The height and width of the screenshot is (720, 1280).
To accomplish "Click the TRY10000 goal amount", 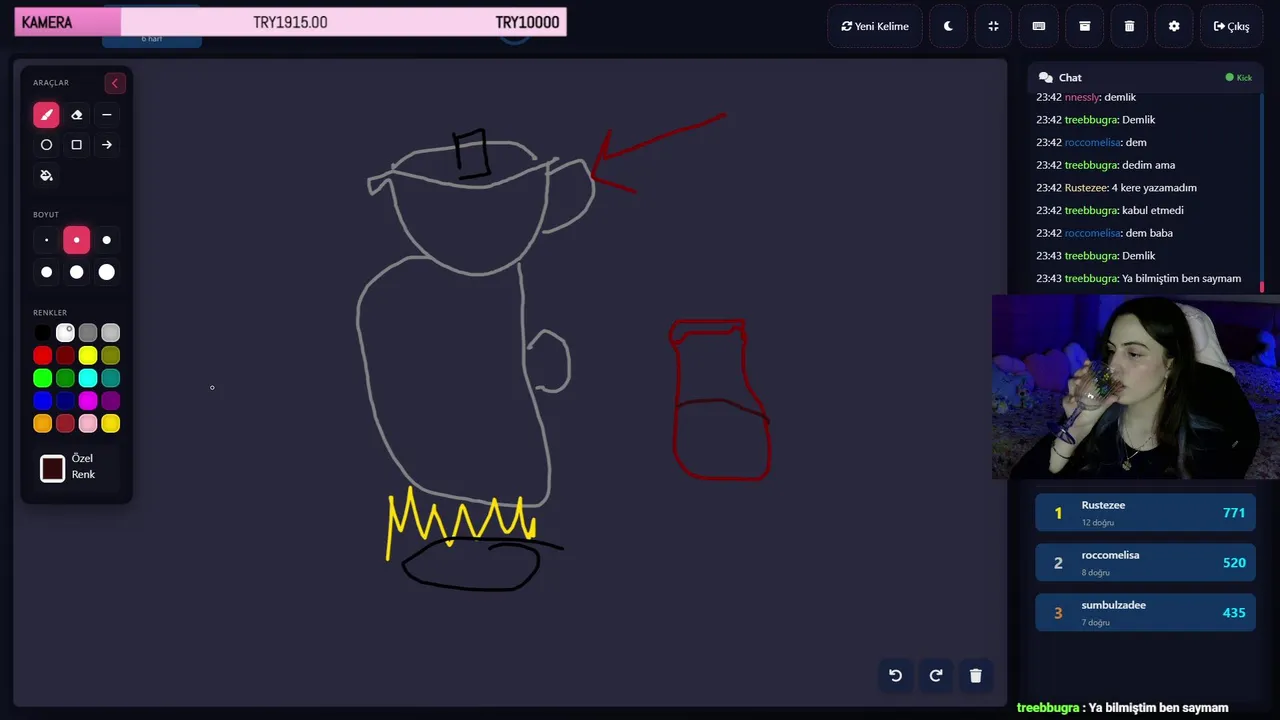I will [x=527, y=22].
